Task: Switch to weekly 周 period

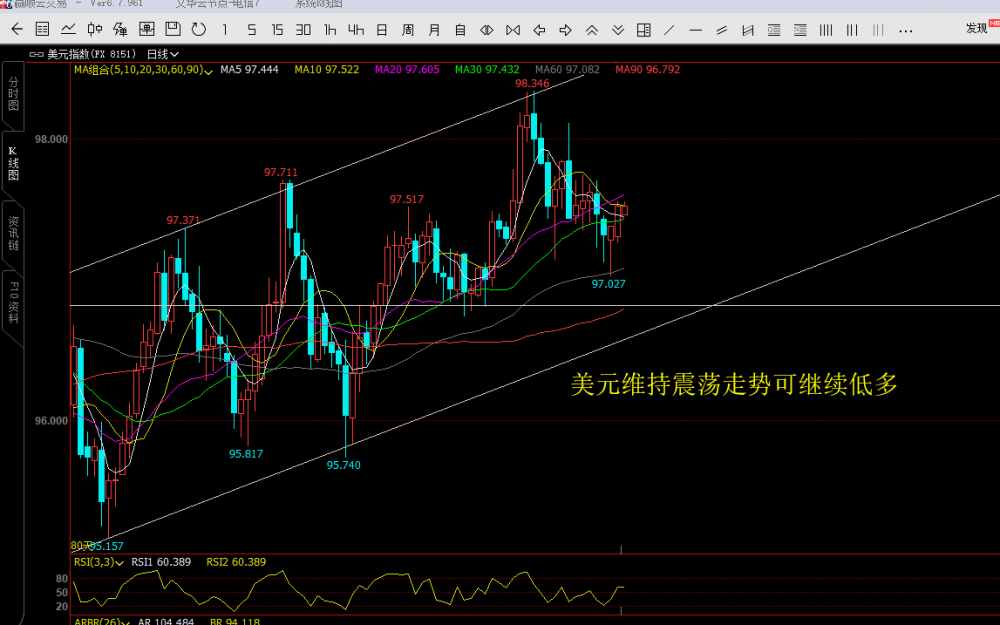Action: [x=408, y=29]
